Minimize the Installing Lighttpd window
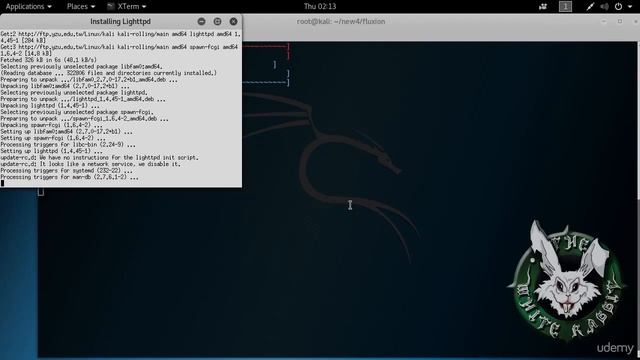640x360 pixels. coord(201,21)
